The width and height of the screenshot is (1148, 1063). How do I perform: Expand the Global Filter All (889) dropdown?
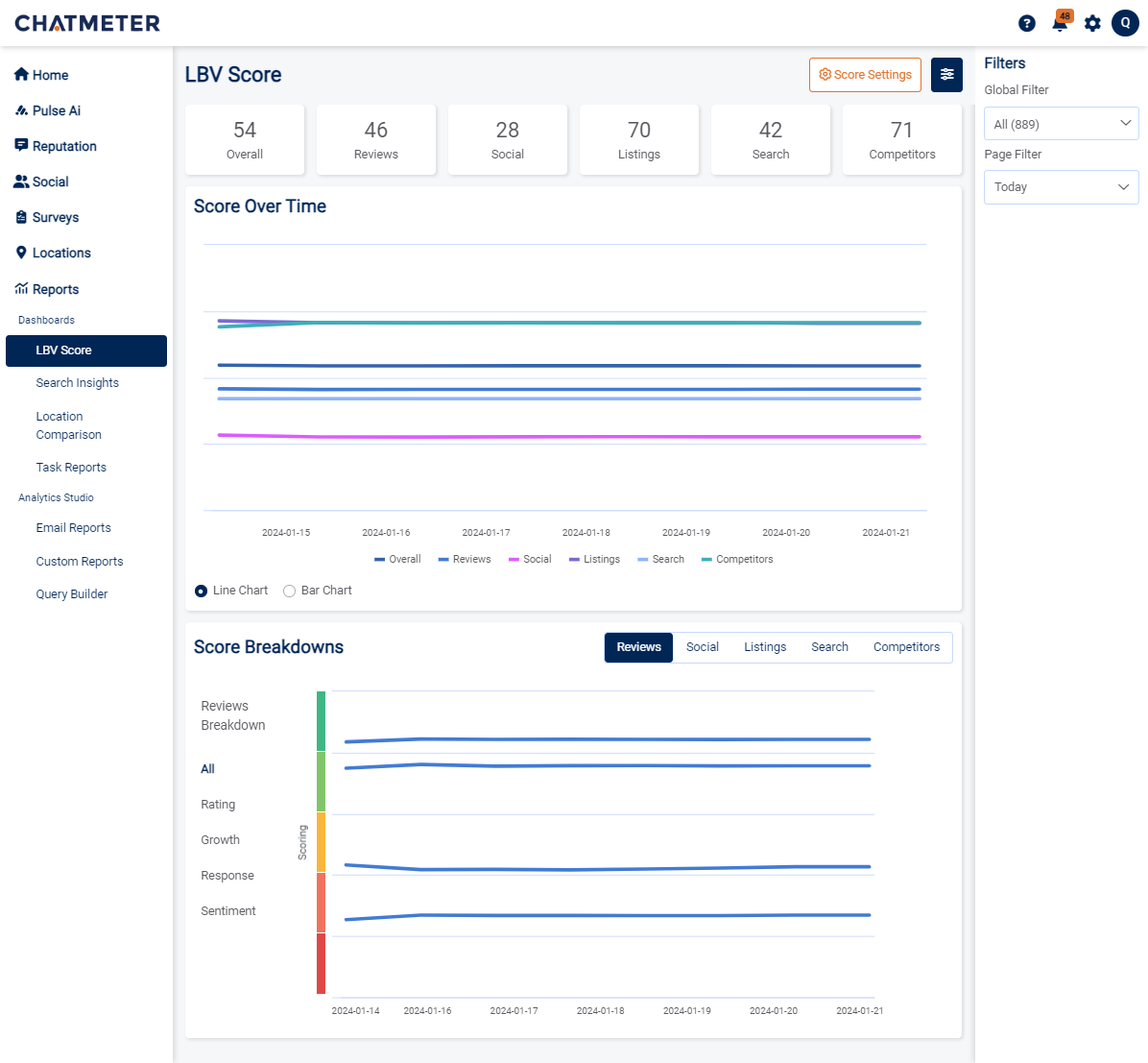point(1061,124)
